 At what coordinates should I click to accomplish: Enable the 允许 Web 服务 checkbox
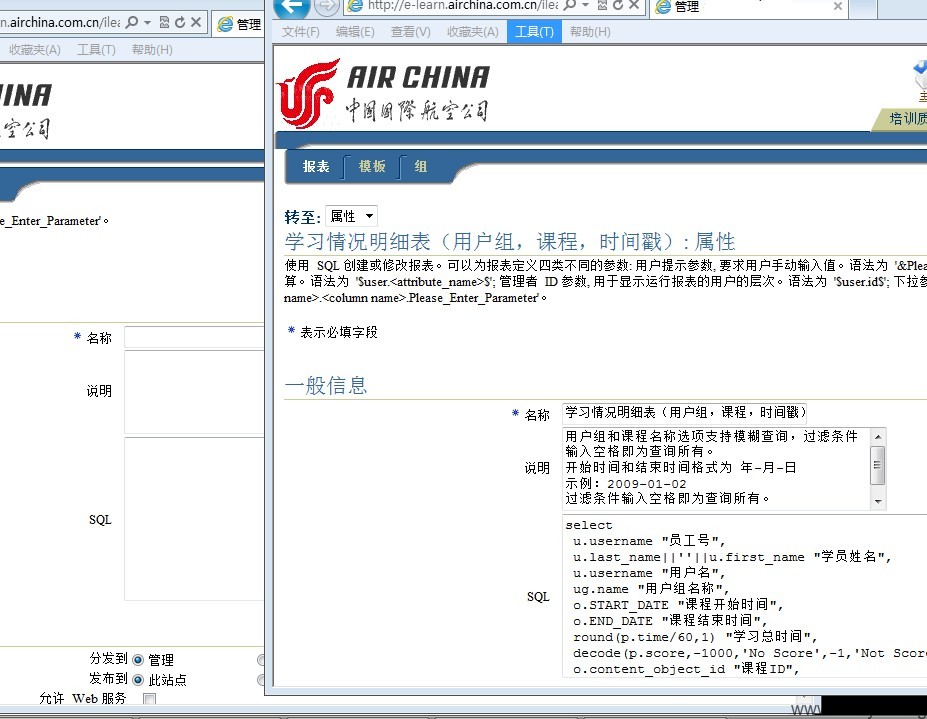point(150,699)
